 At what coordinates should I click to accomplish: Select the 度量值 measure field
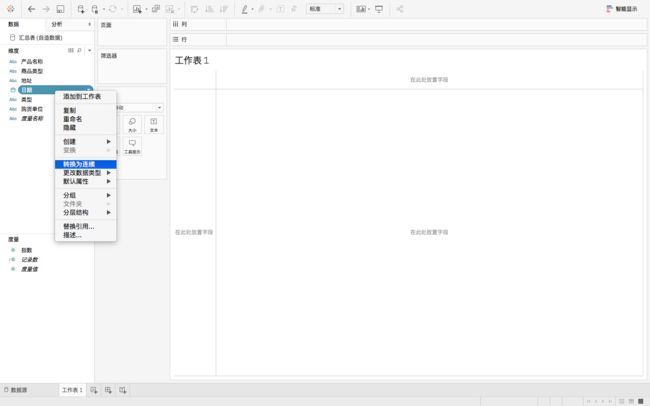click(x=29, y=269)
